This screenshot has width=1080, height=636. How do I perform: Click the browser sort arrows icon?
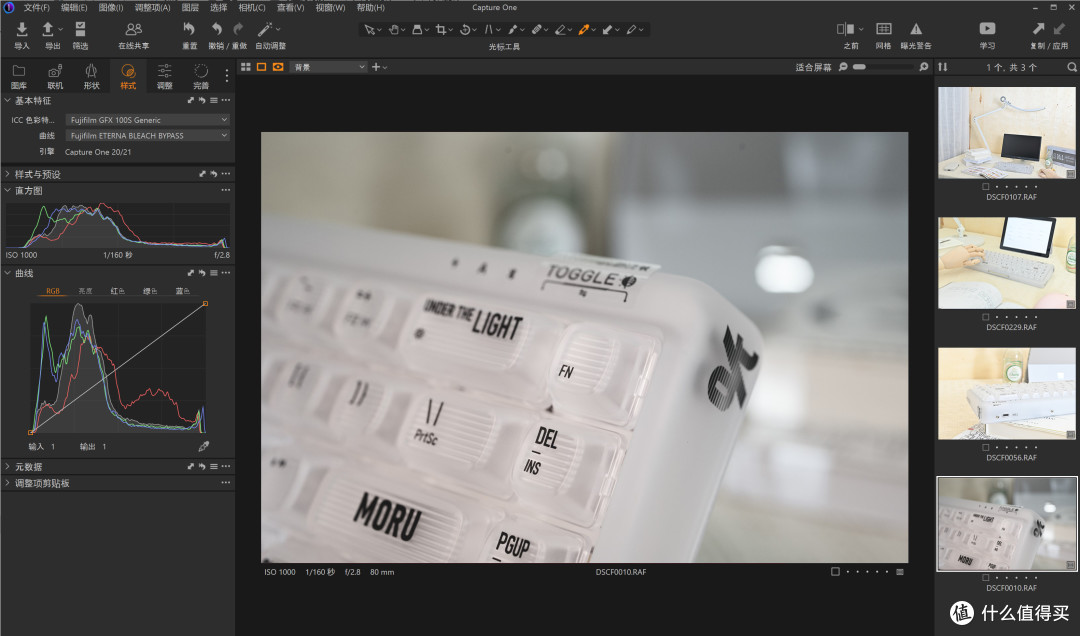pos(942,67)
